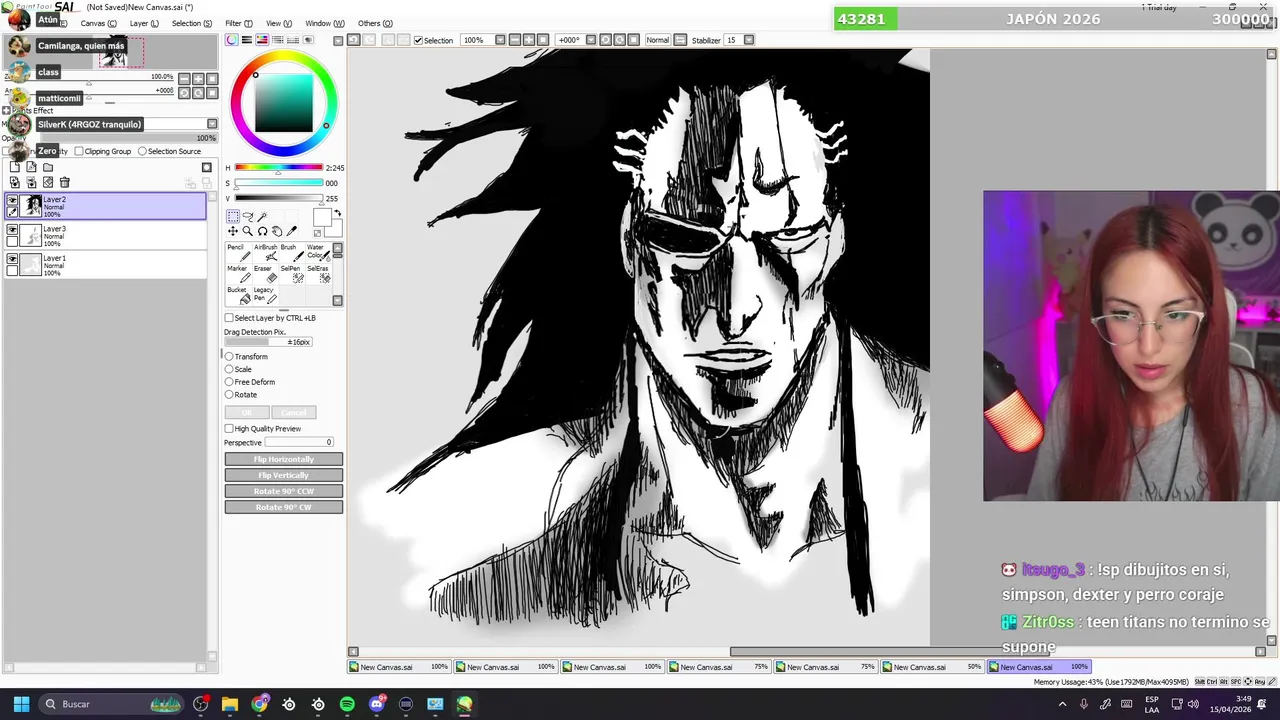Hide Layer2 with its eye icon
1280x720 pixels.
click(x=12, y=201)
